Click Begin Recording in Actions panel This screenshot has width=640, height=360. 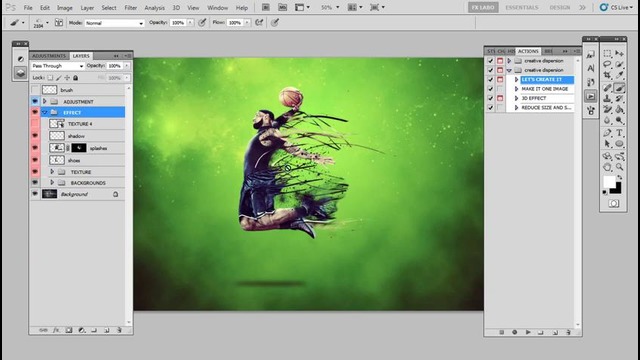[515, 332]
